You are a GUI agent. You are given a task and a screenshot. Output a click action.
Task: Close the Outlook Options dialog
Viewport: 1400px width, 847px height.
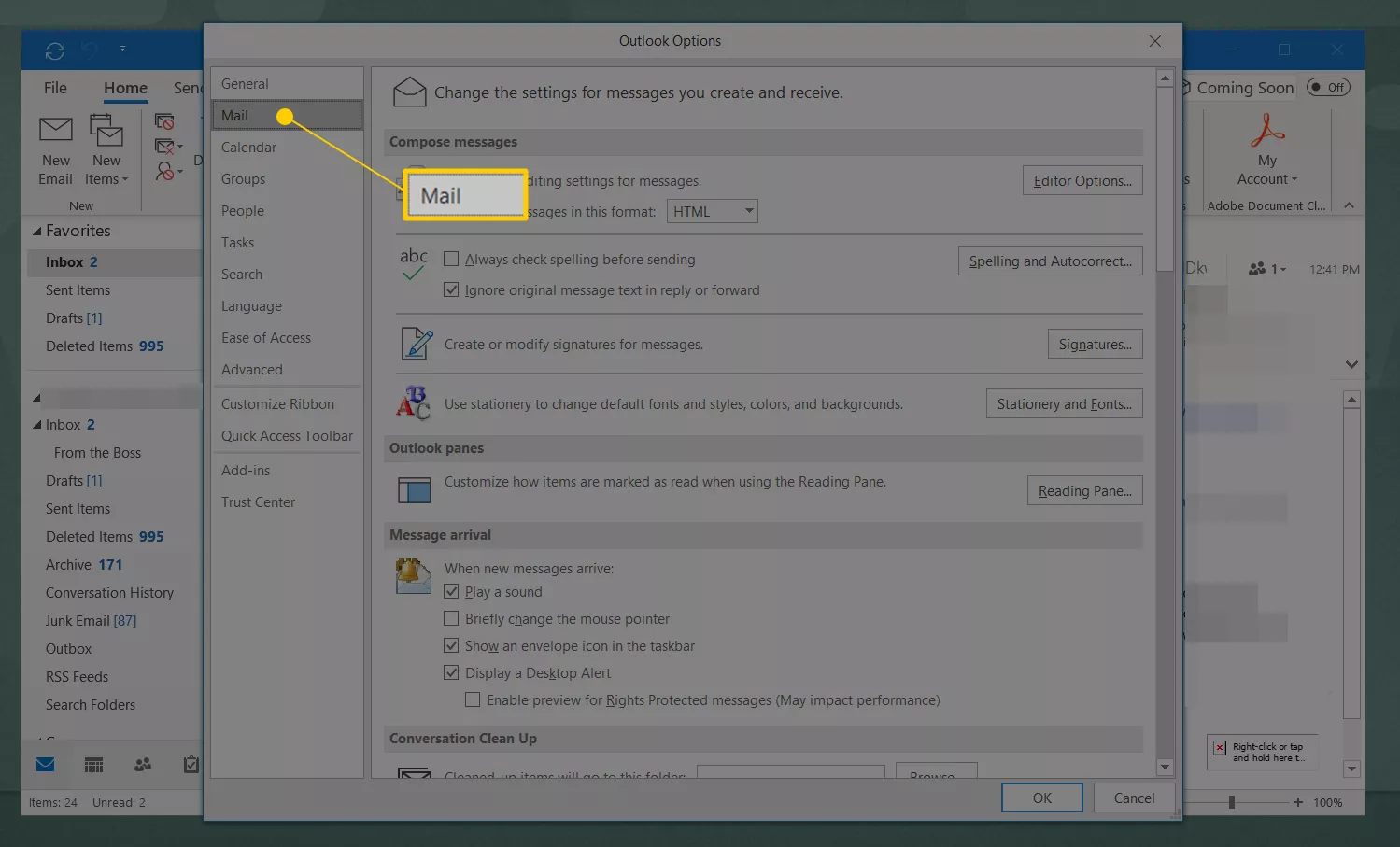(x=1155, y=41)
